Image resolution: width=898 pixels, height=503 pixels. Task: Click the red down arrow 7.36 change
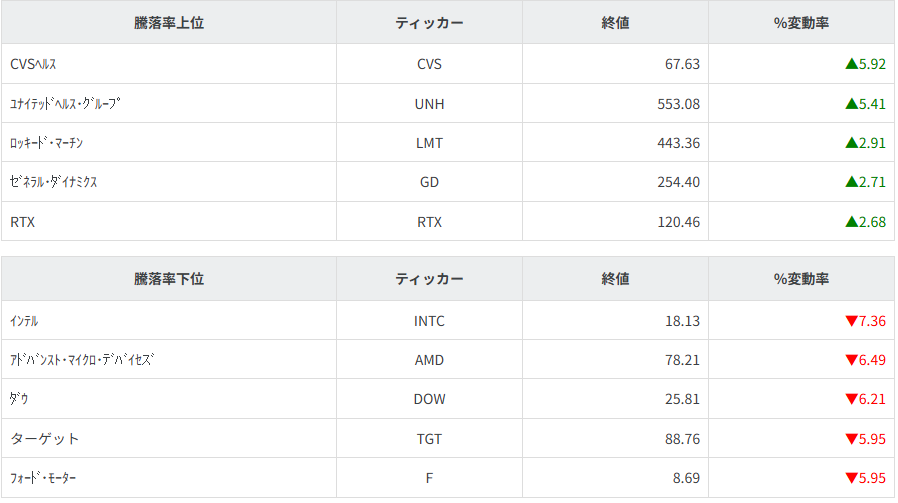[865, 321]
